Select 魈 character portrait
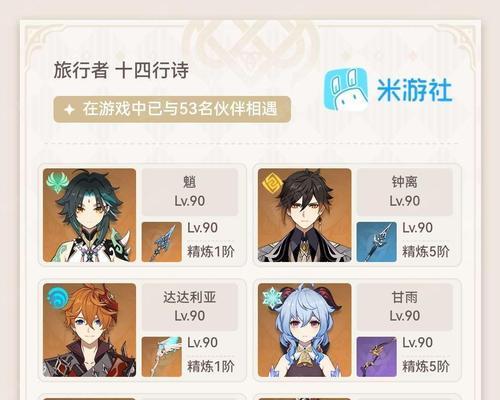The width and height of the screenshot is (500, 400). (x=89, y=215)
